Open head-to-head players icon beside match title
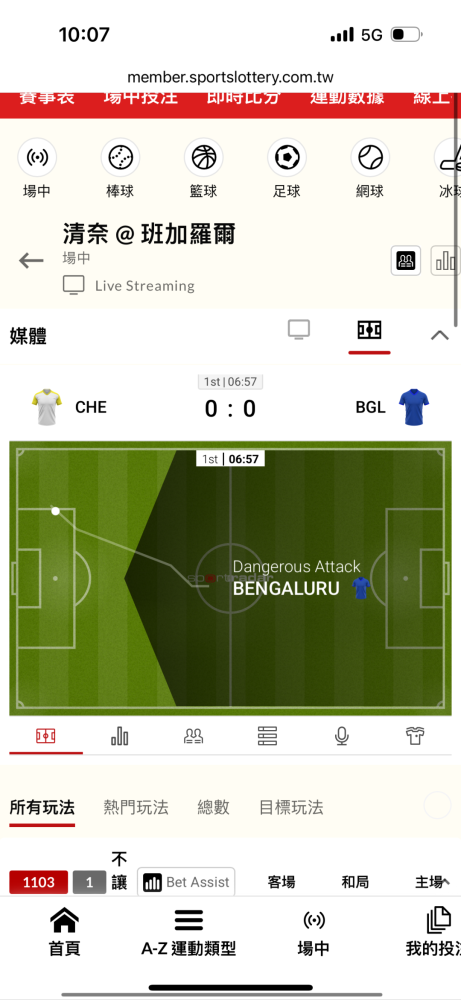 [406, 260]
